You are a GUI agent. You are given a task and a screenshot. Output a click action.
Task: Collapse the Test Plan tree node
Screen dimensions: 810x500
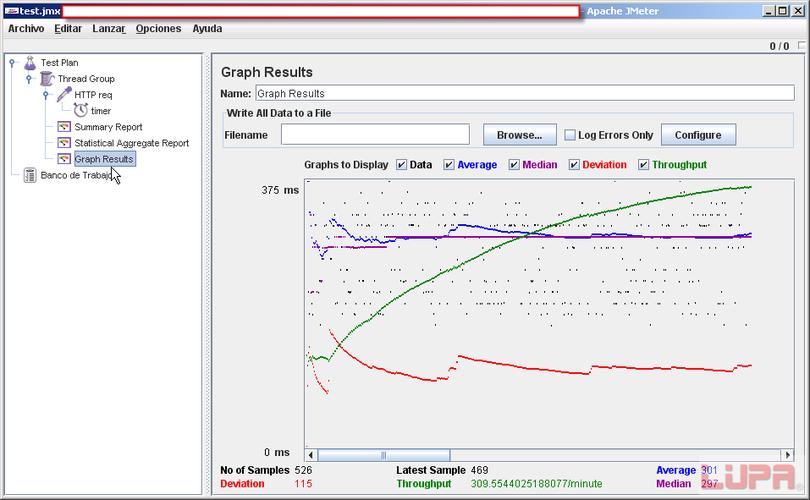point(12,63)
